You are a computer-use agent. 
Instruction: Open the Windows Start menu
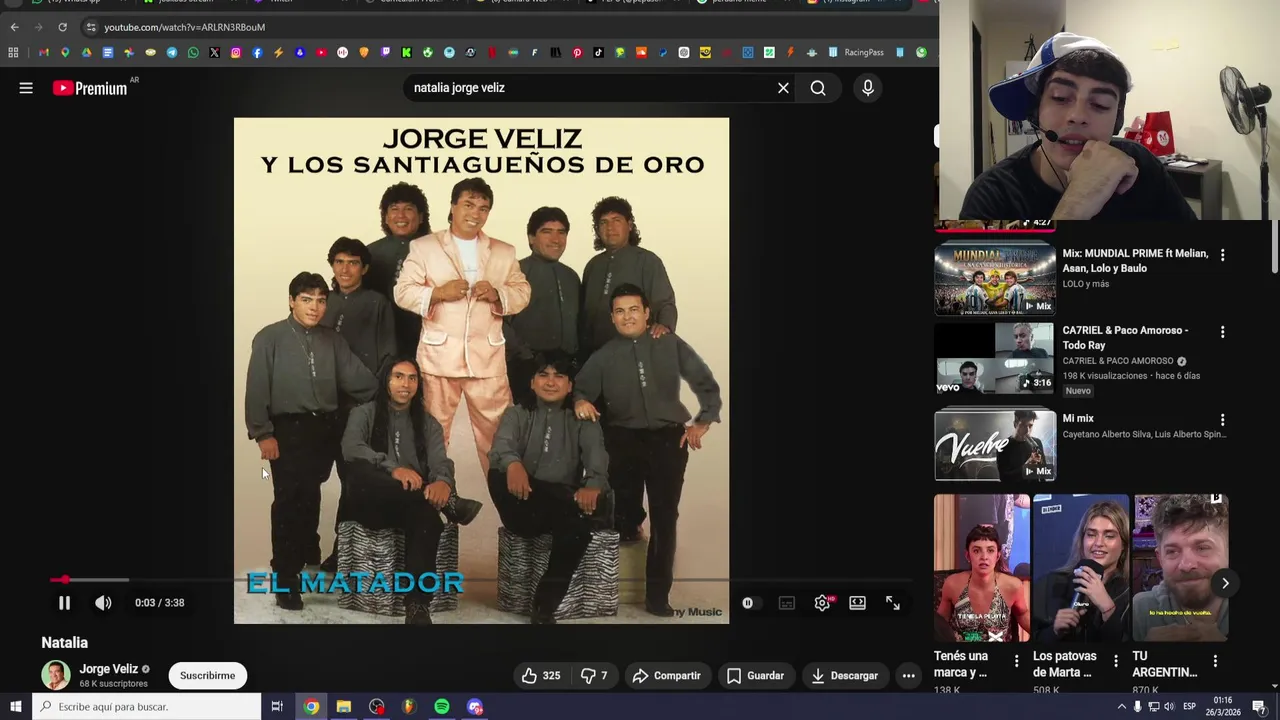(15, 707)
